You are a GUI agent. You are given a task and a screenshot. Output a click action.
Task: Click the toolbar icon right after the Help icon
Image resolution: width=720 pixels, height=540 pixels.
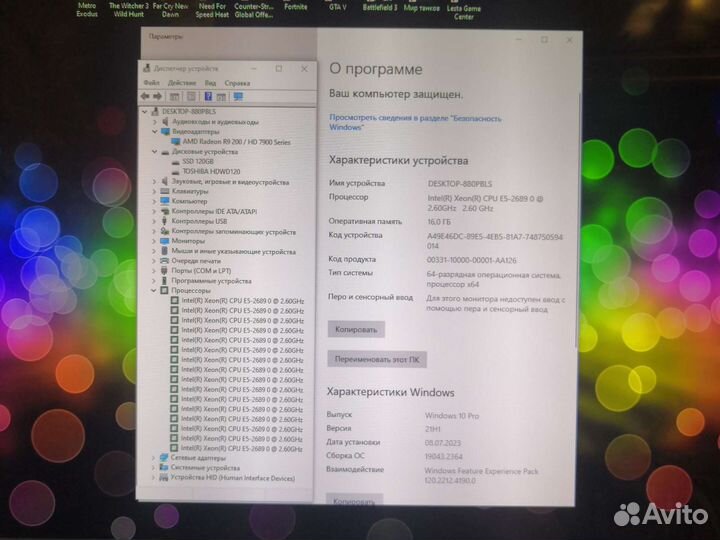coord(221,96)
